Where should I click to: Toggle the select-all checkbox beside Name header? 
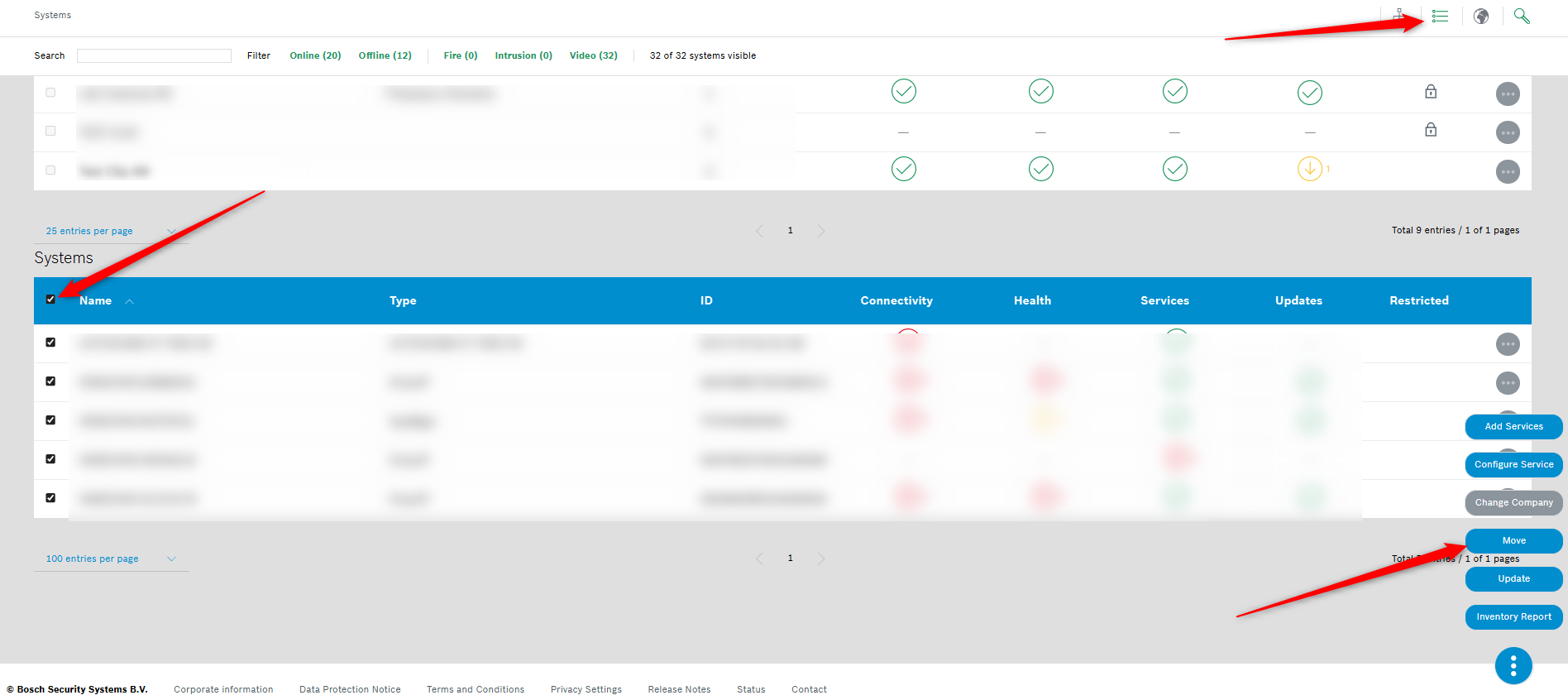[x=50, y=300]
